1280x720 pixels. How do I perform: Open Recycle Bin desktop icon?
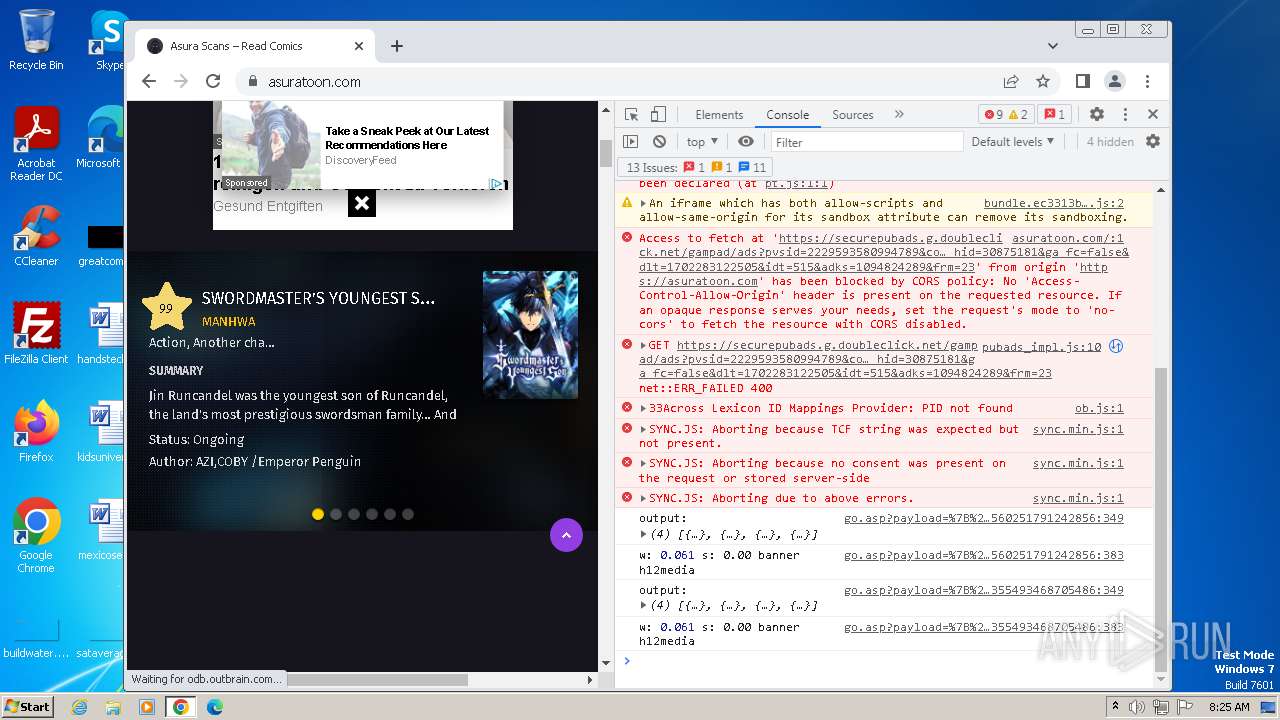pyautogui.click(x=36, y=40)
